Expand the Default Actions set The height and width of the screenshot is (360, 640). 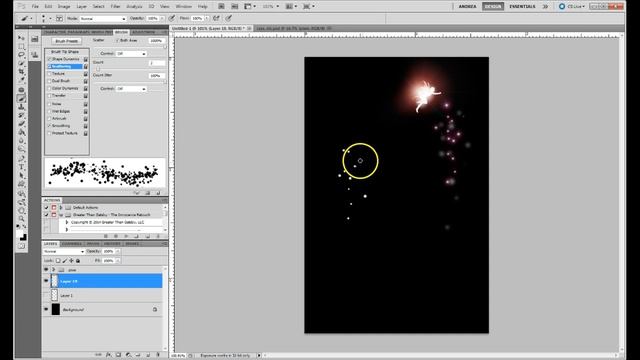pyautogui.click(x=61, y=207)
